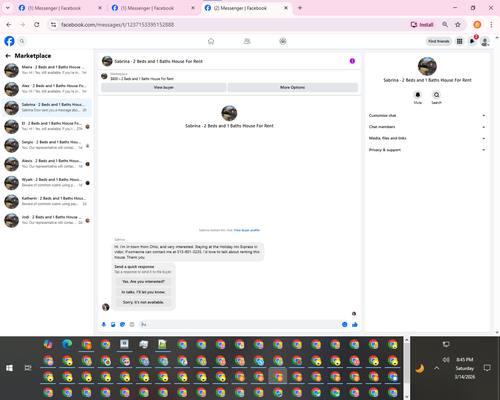Open the GIF picker icon
This screenshot has height=400, width=500.
[x=132, y=324]
